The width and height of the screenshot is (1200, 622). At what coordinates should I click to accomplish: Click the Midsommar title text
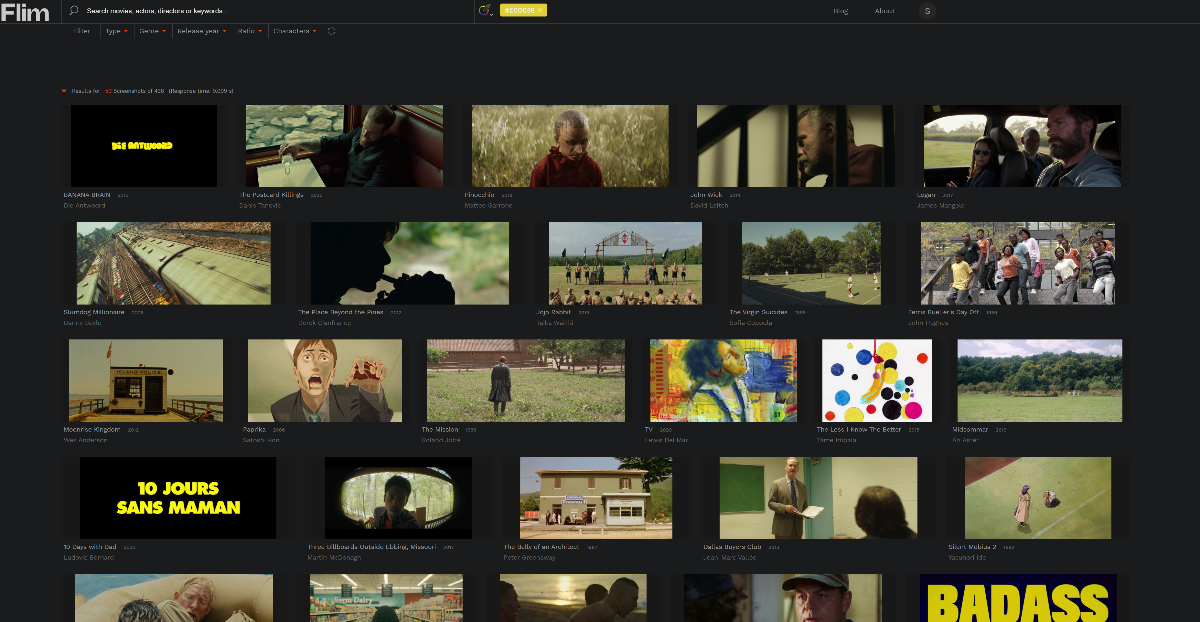point(969,429)
